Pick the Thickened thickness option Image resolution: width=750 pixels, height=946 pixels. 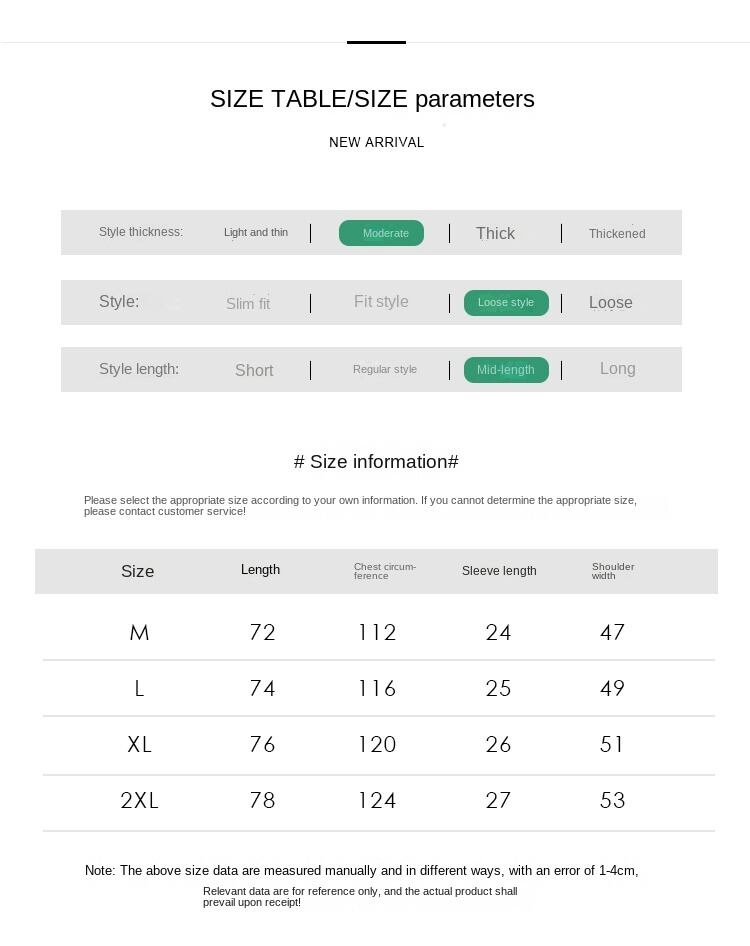point(617,234)
